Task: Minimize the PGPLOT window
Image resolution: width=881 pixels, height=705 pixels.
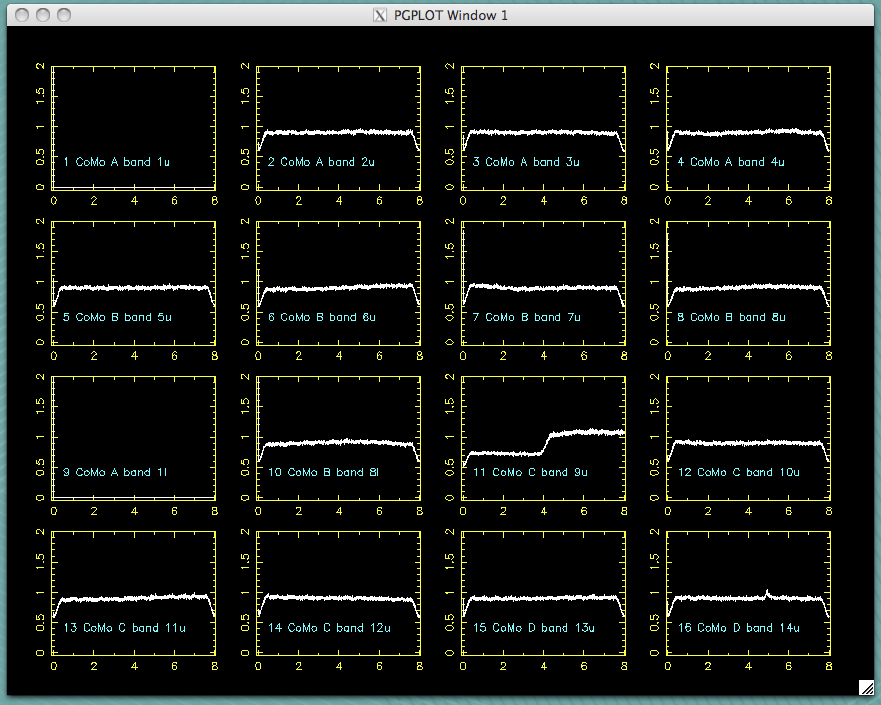Action: [x=42, y=15]
